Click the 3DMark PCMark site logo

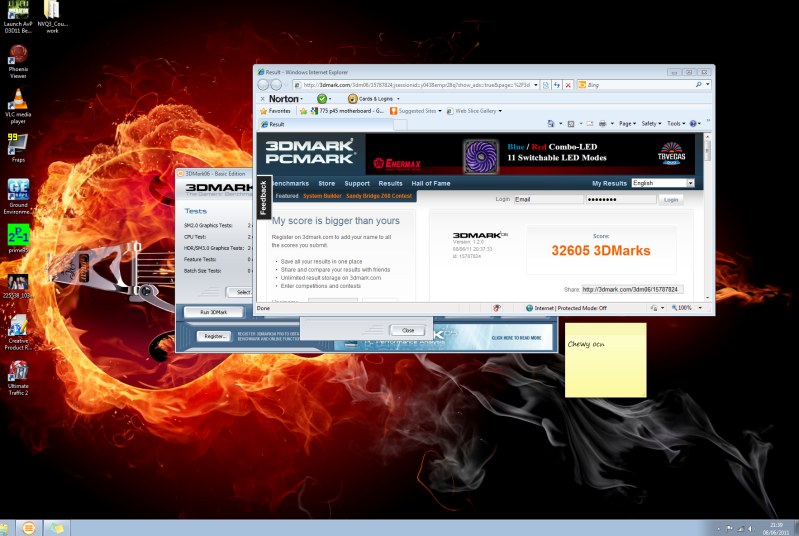310,152
